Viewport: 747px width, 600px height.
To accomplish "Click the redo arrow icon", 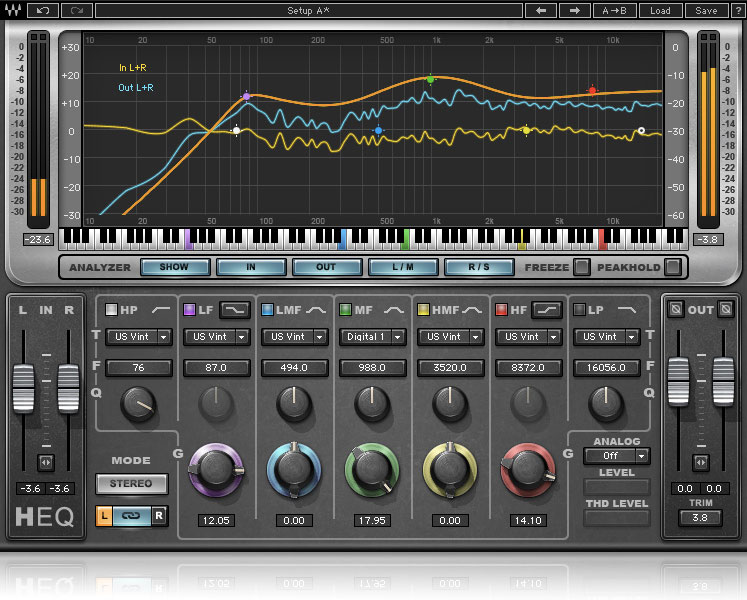I will pyautogui.click(x=76, y=10).
